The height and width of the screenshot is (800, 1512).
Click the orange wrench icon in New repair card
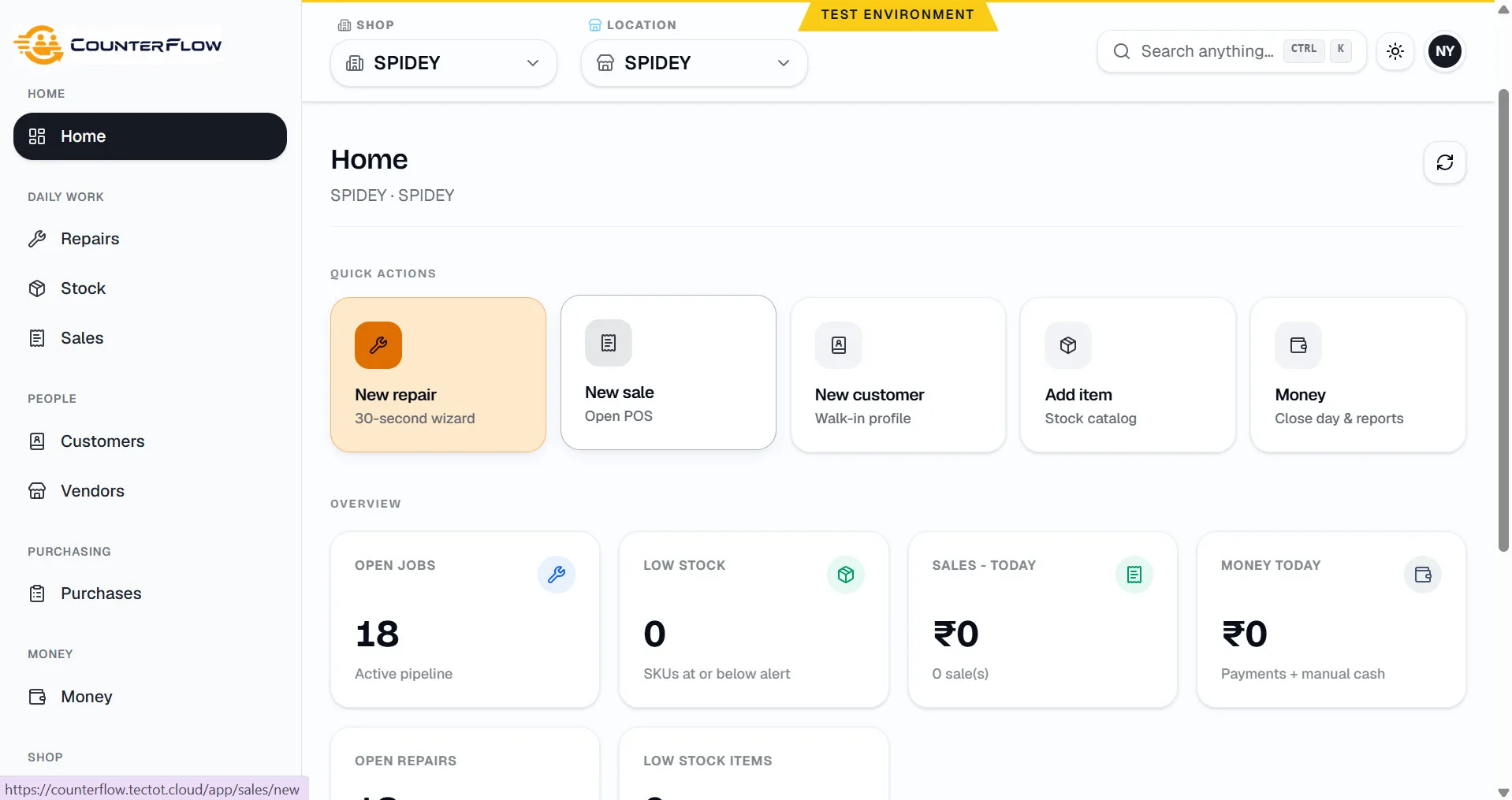pos(378,345)
